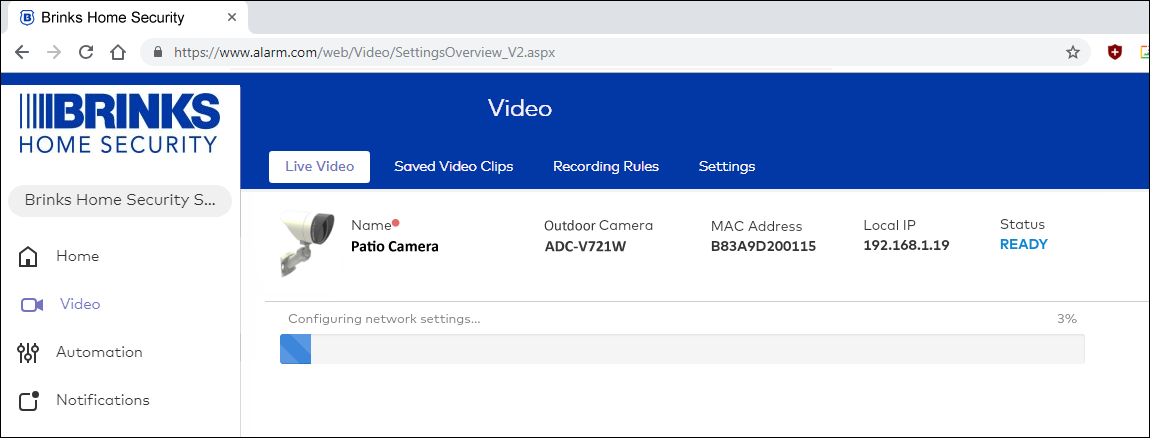This screenshot has width=1150, height=438.
Task: Click the ADC-V721W model text
Action: tap(586, 247)
